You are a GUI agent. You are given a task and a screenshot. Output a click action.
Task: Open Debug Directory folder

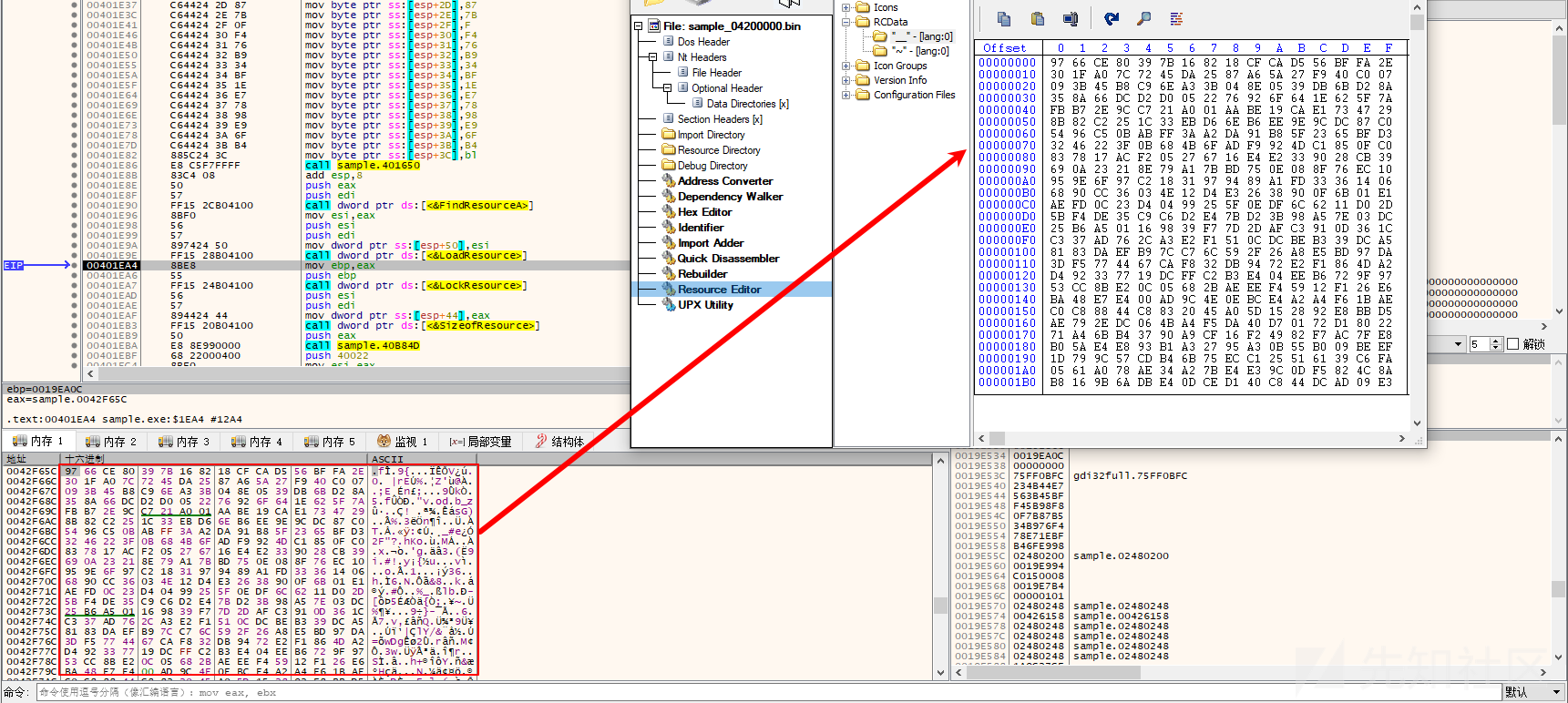[712, 166]
